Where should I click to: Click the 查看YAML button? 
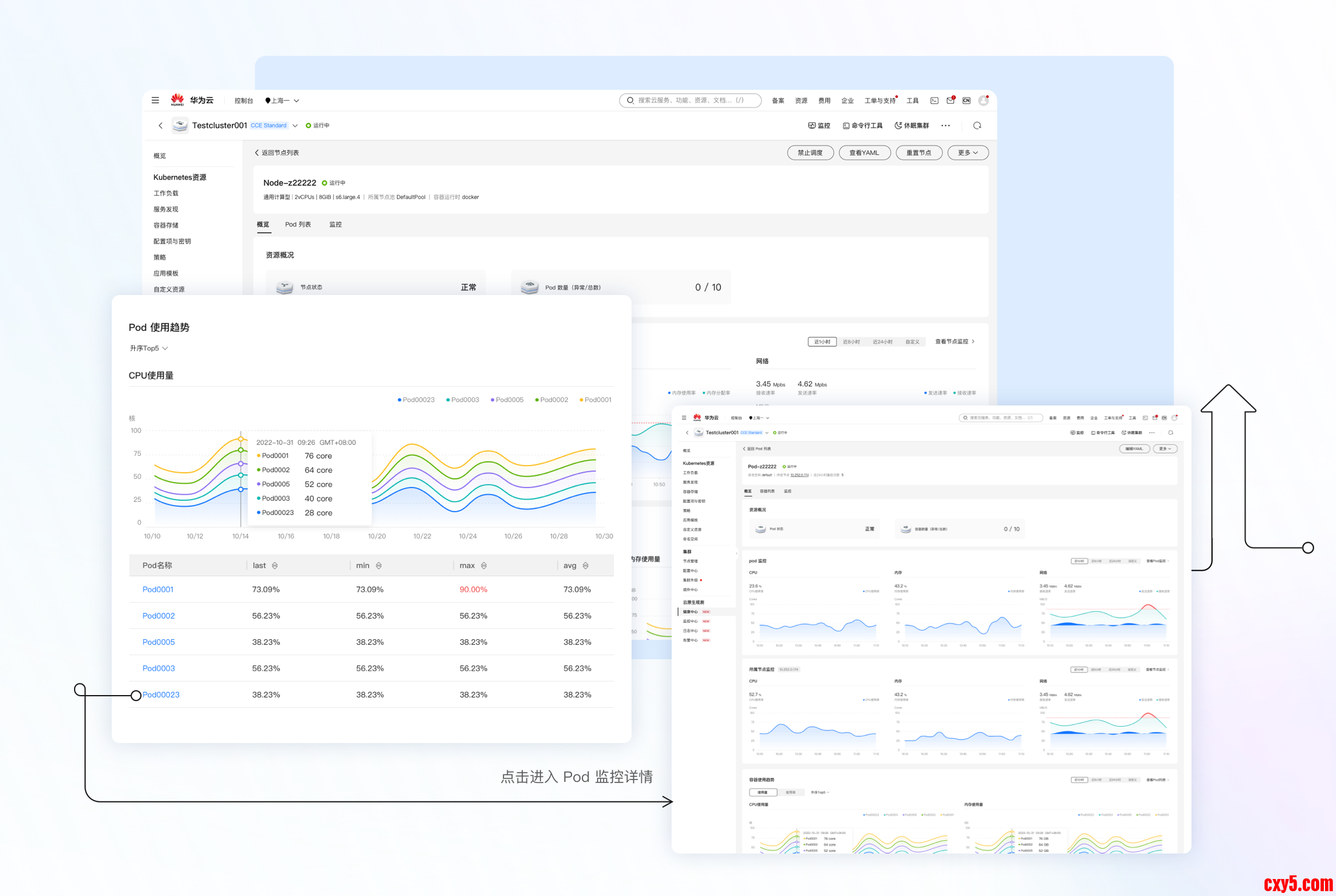click(x=864, y=153)
